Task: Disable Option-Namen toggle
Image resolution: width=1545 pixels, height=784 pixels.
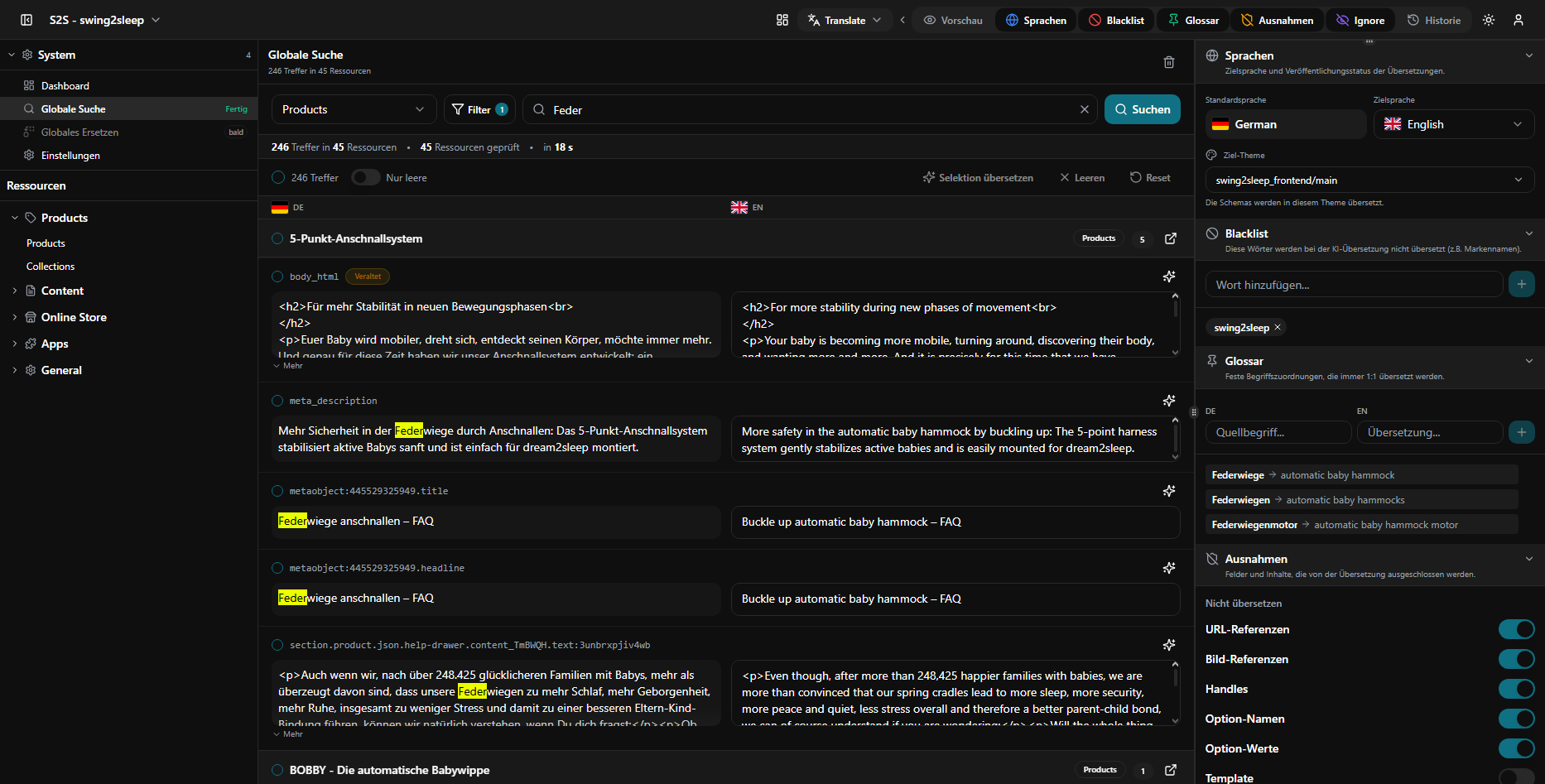Action: tap(1516, 719)
